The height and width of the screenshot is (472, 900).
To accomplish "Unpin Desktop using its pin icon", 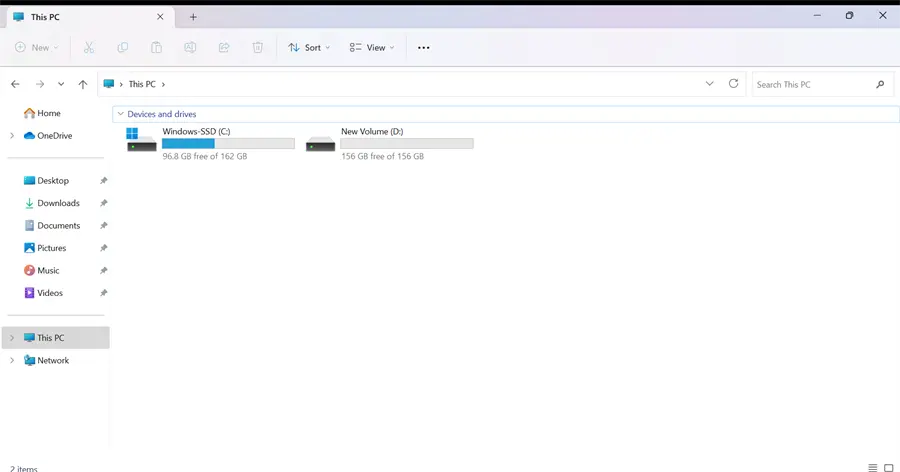I will click(x=103, y=181).
